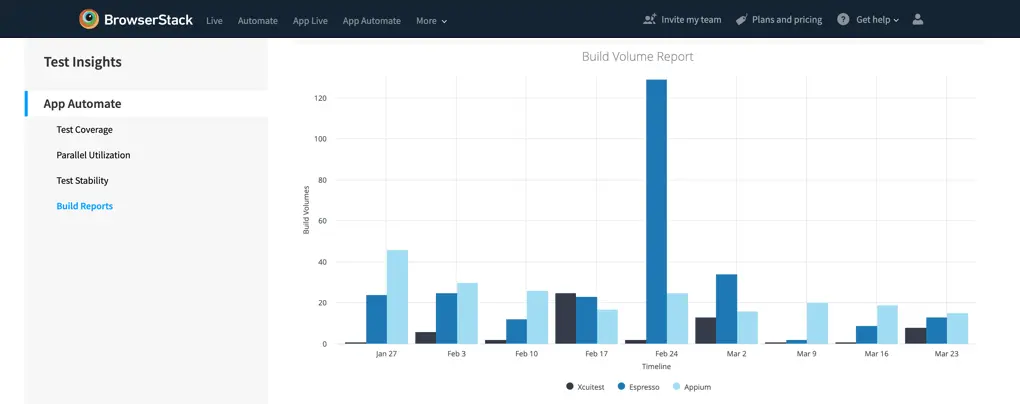Click the Plans and pricing tag icon
The width and height of the screenshot is (1020, 404).
(x=741, y=19)
